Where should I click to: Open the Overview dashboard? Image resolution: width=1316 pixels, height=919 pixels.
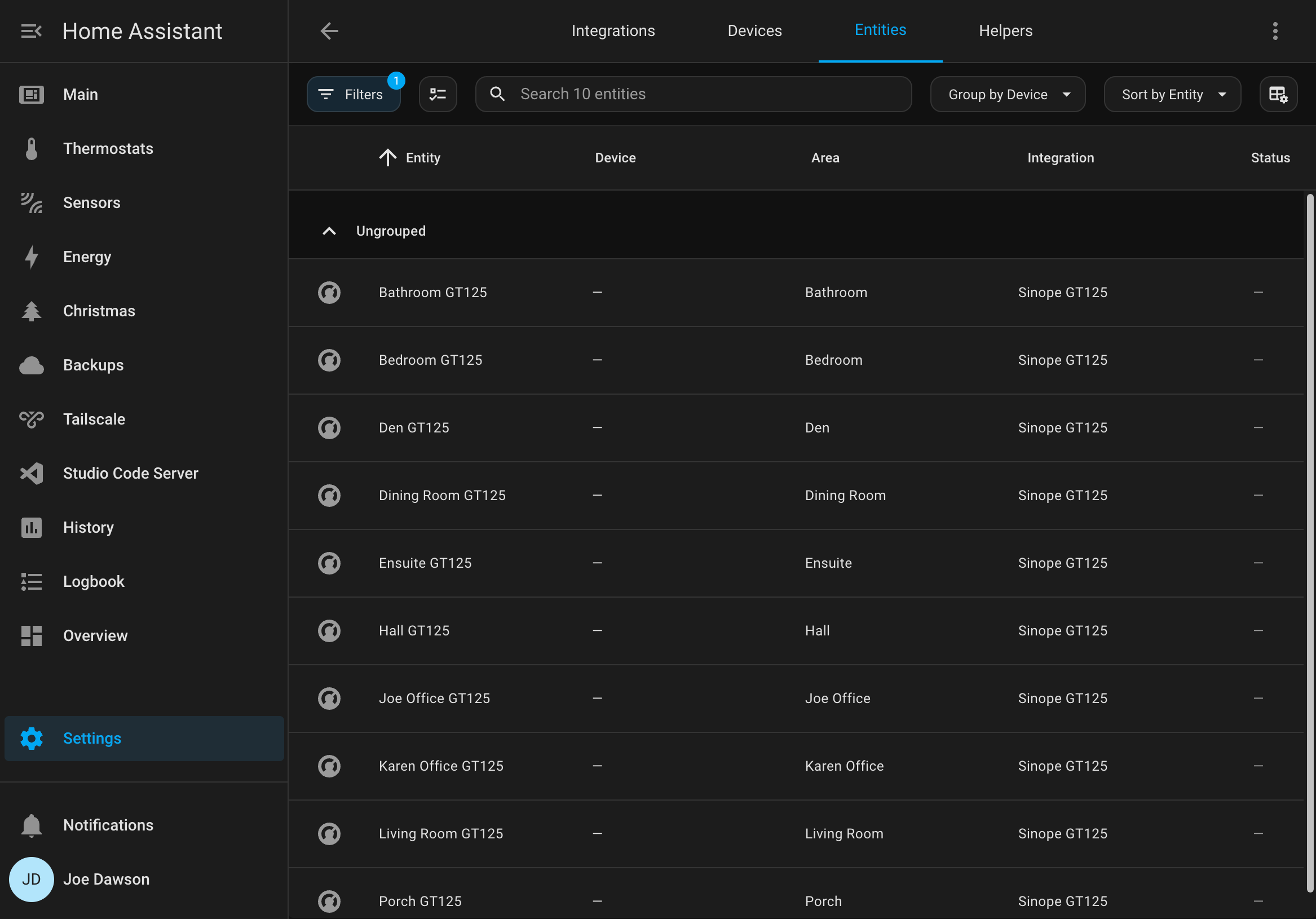point(144,636)
